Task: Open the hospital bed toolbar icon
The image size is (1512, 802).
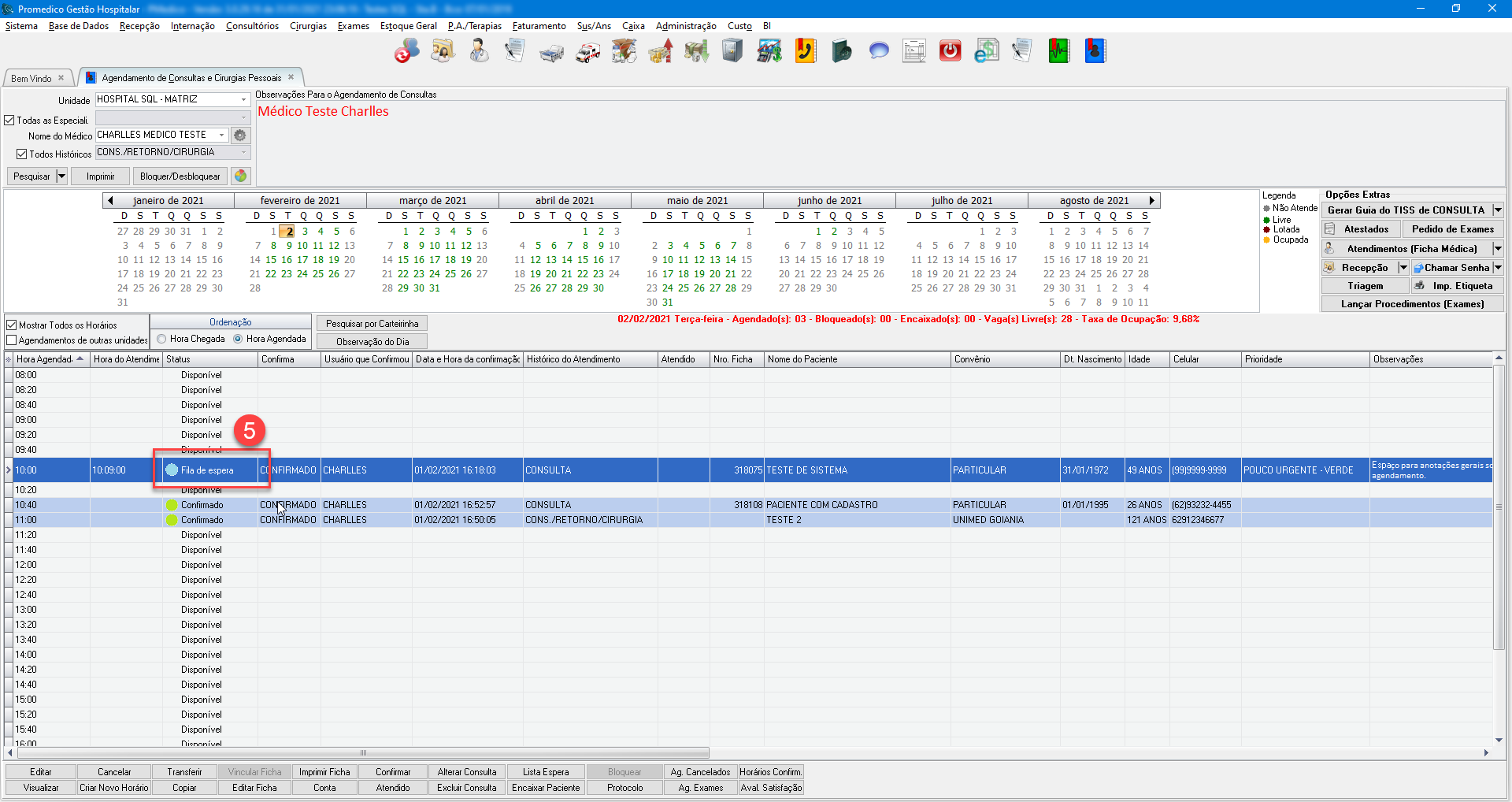Action: tap(551, 52)
